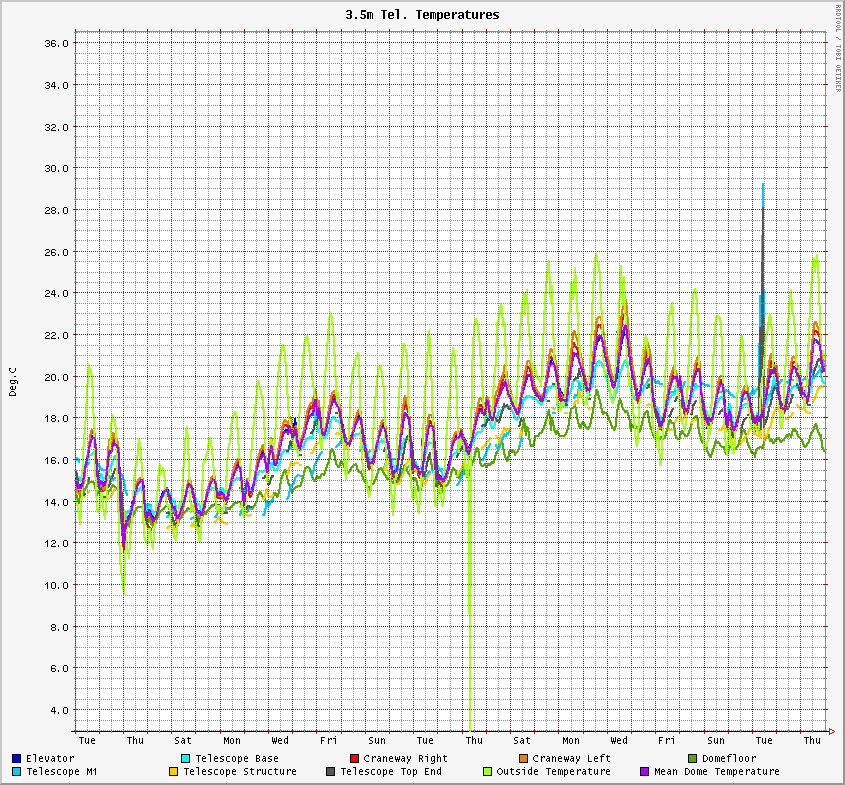Click the cyan Telescope Base color swatch

point(186,759)
